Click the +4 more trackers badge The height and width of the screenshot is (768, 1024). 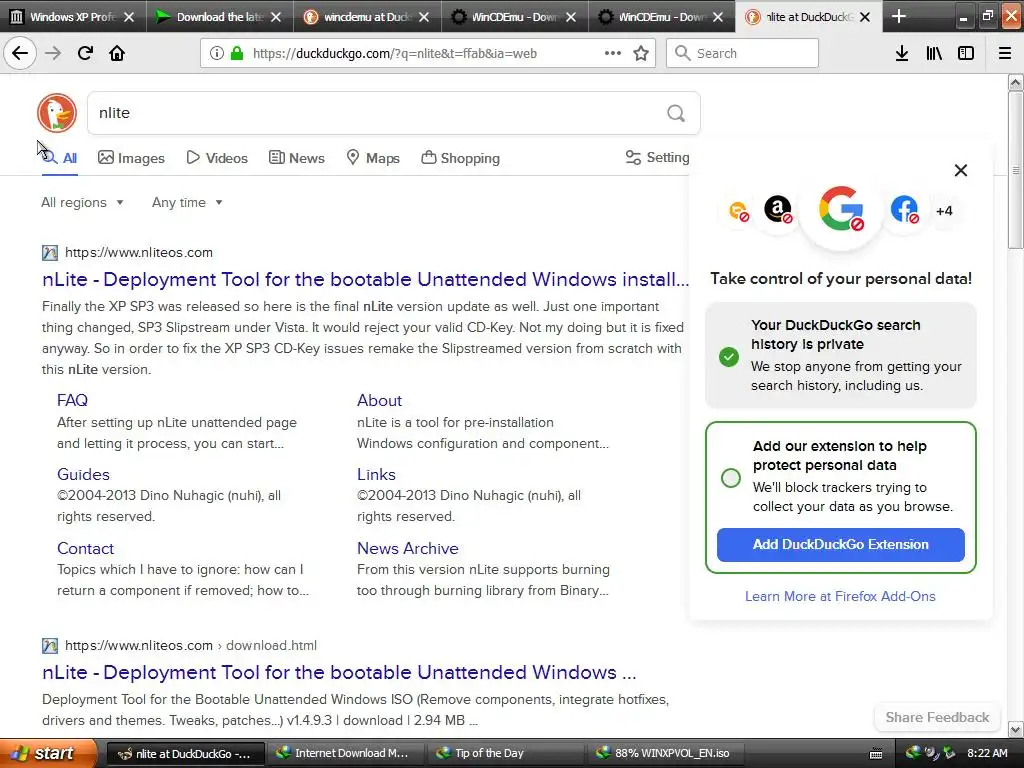944,211
